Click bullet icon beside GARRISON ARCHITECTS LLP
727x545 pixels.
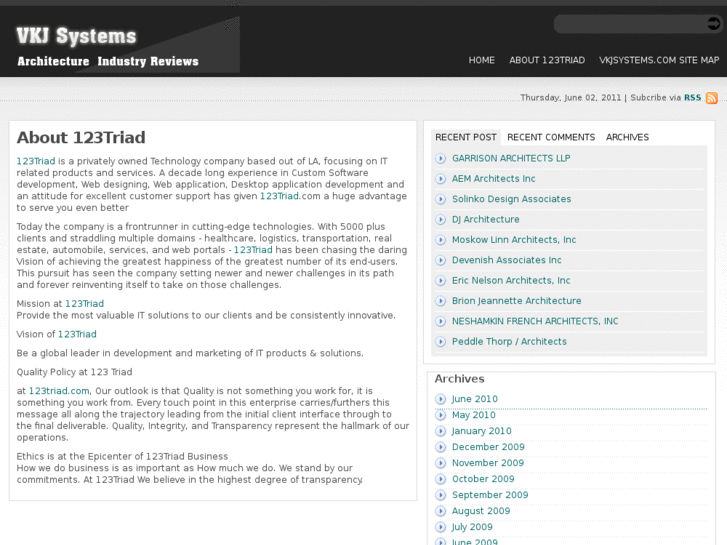click(x=440, y=159)
